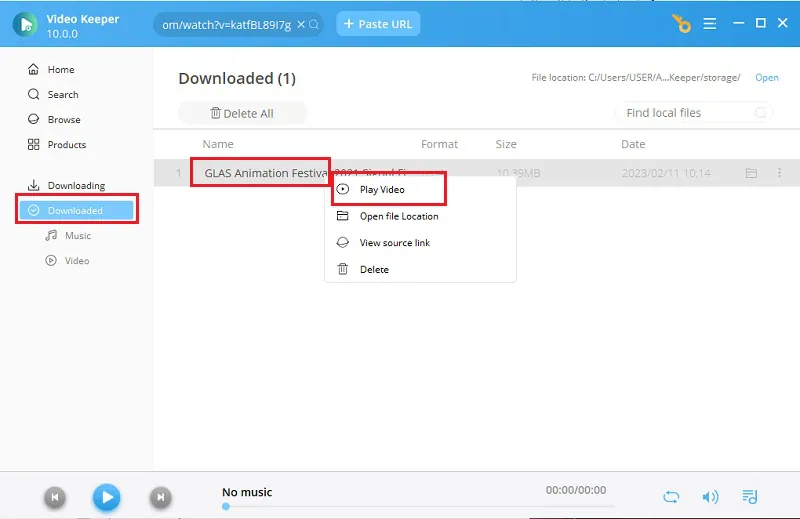Image resolution: width=800 pixels, height=519 pixels.
Task: Choose Delete in the context menu
Action: [x=374, y=270]
